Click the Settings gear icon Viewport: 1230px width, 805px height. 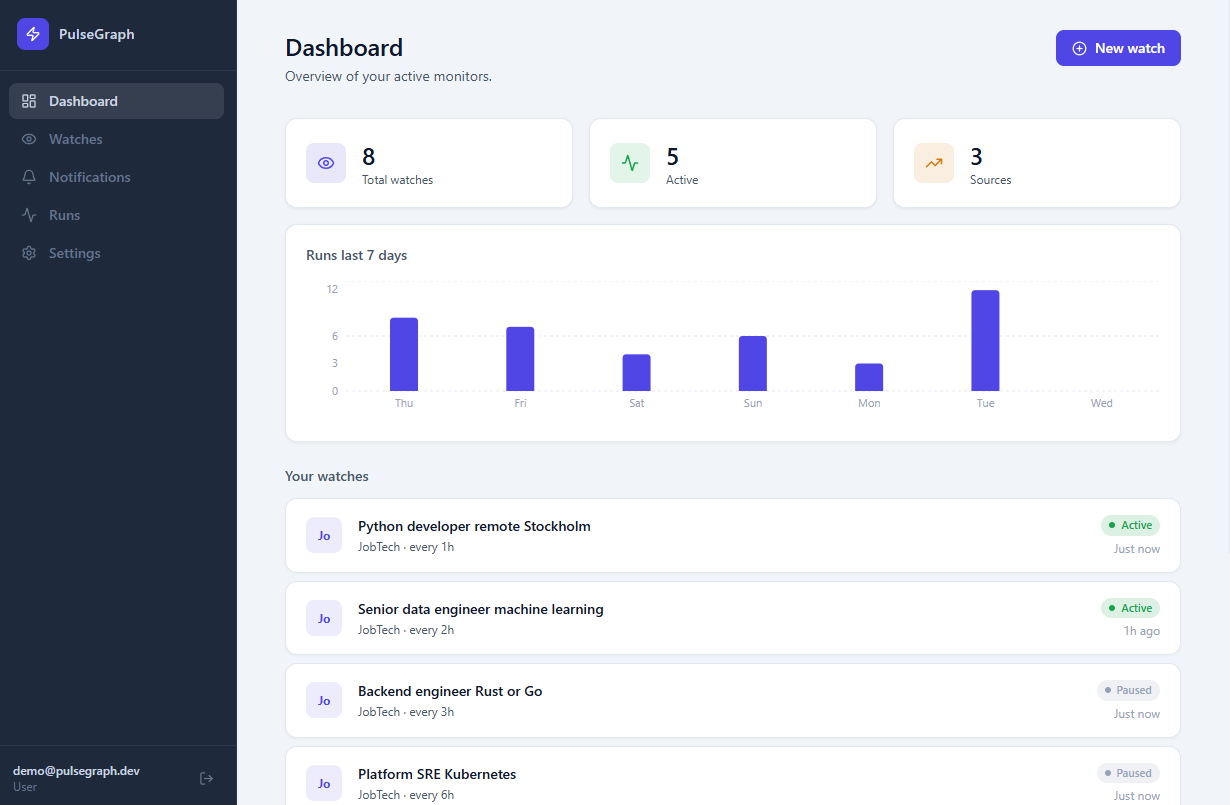(29, 253)
